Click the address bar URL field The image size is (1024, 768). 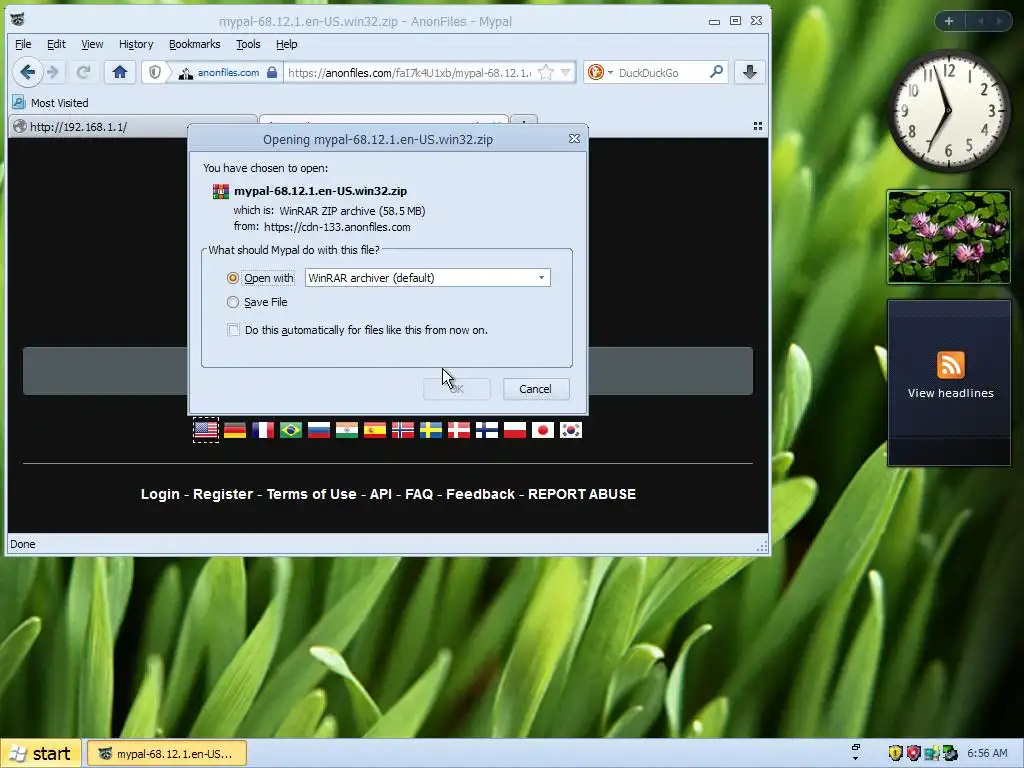(409, 72)
